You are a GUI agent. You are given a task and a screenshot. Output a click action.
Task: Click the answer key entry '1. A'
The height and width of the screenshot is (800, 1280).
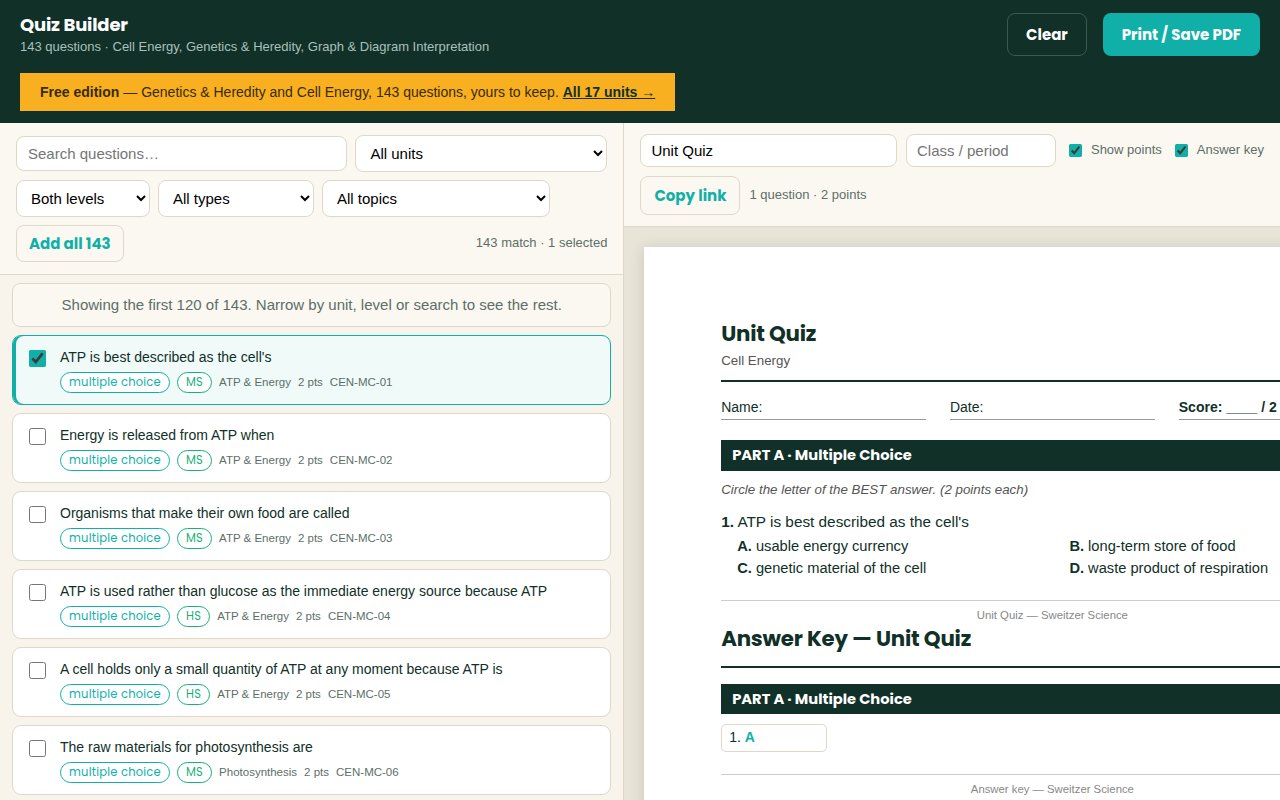[774, 738]
